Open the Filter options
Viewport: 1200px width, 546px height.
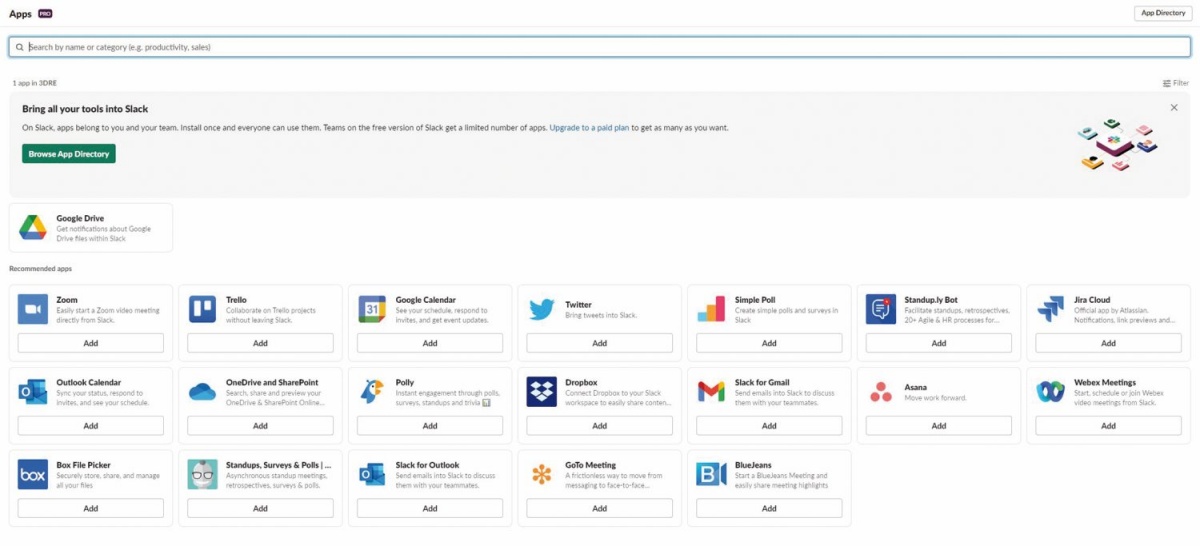coord(1176,83)
